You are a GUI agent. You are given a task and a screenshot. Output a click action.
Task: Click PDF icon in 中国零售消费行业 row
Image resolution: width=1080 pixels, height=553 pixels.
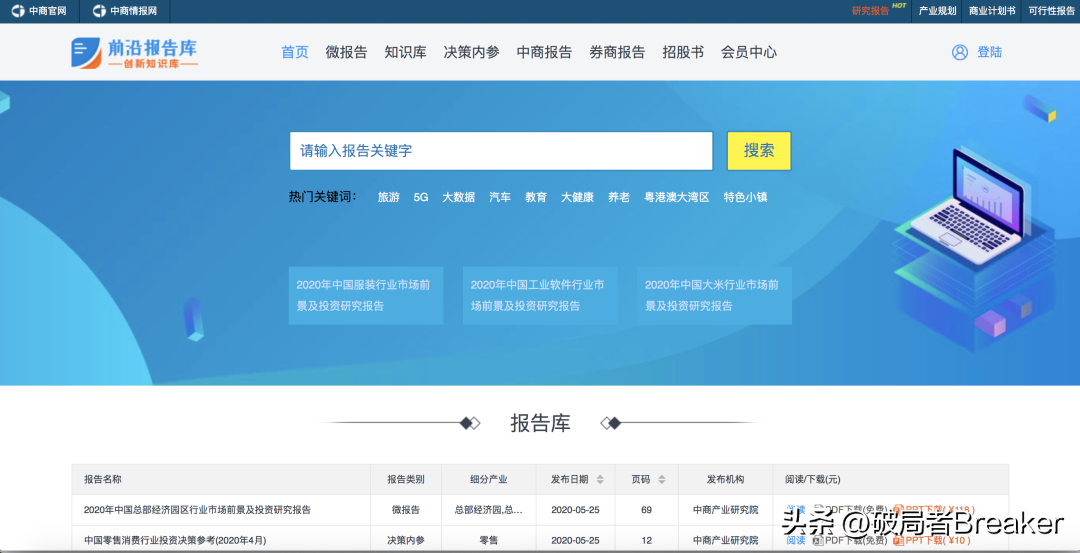[x=818, y=541]
